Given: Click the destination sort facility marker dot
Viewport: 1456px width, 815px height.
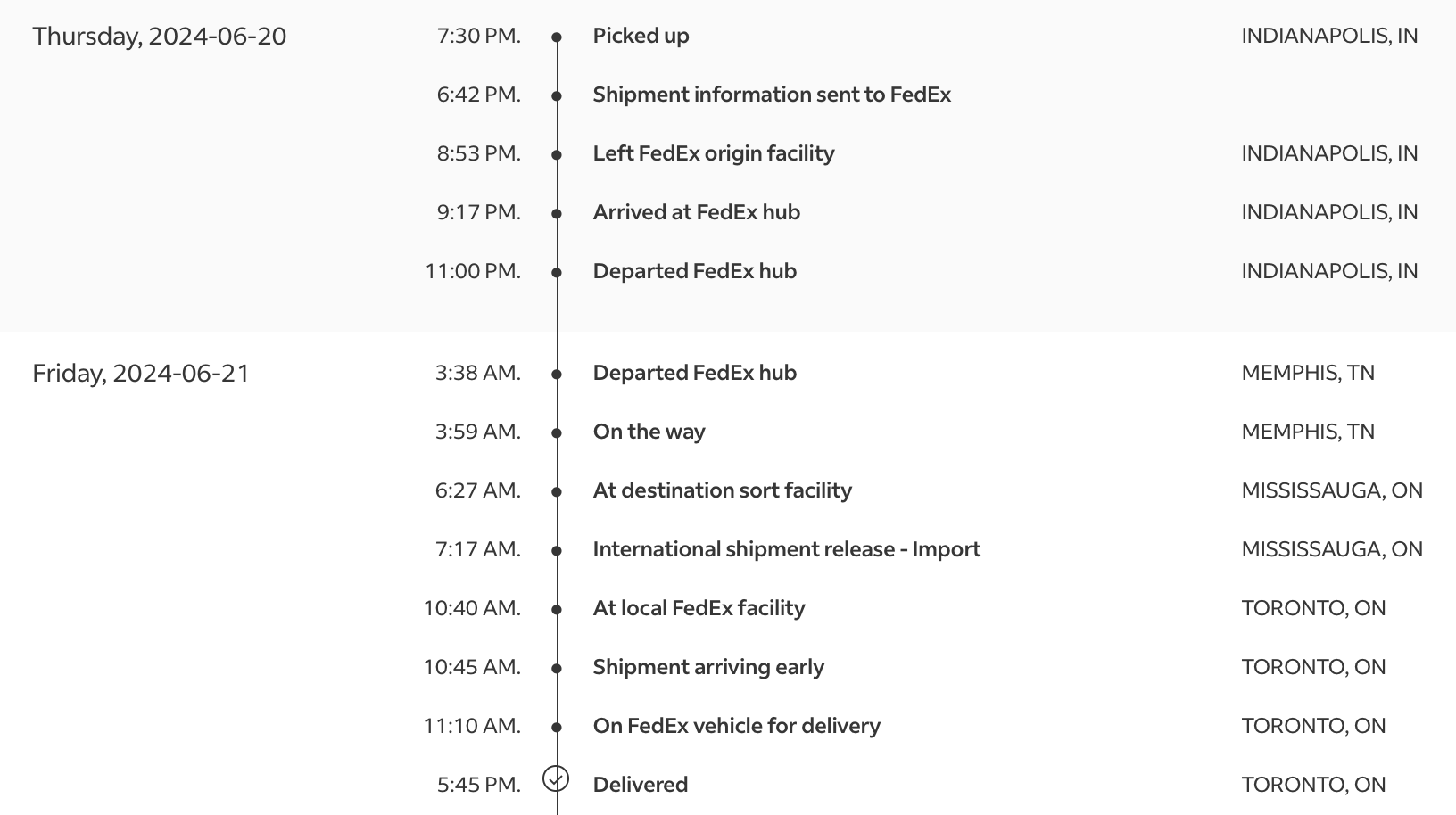Looking at the screenshot, I should (557, 492).
